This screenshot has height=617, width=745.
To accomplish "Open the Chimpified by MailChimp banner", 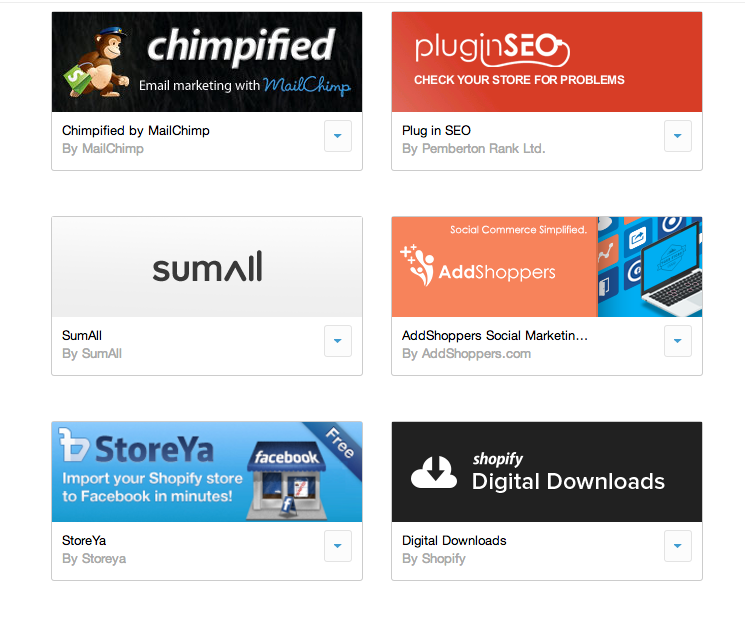I will coord(207,62).
